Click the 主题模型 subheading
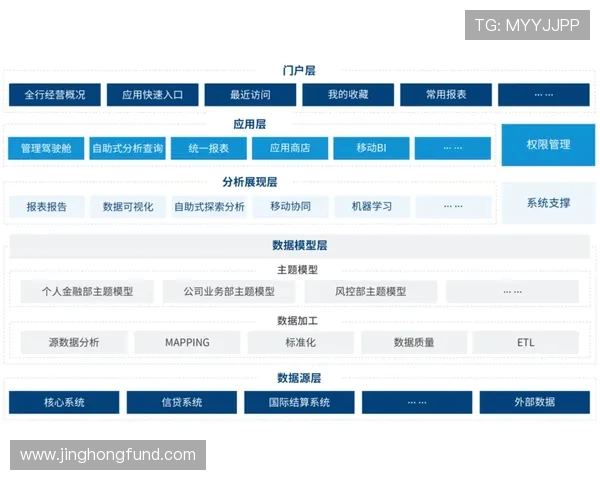Image resolution: width=600 pixels, height=480 pixels. click(297, 270)
